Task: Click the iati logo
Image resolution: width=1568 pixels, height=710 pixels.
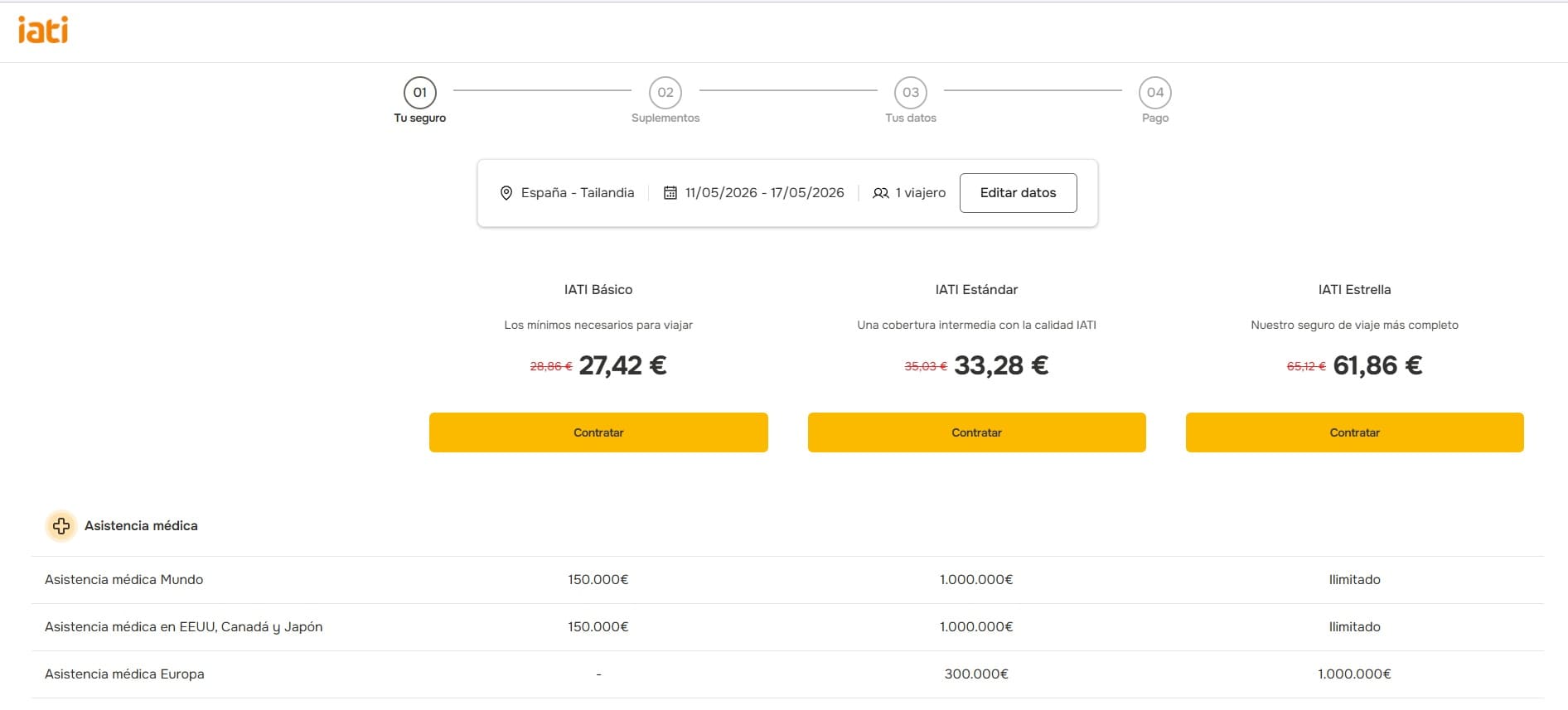Action: click(x=43, y=30)
